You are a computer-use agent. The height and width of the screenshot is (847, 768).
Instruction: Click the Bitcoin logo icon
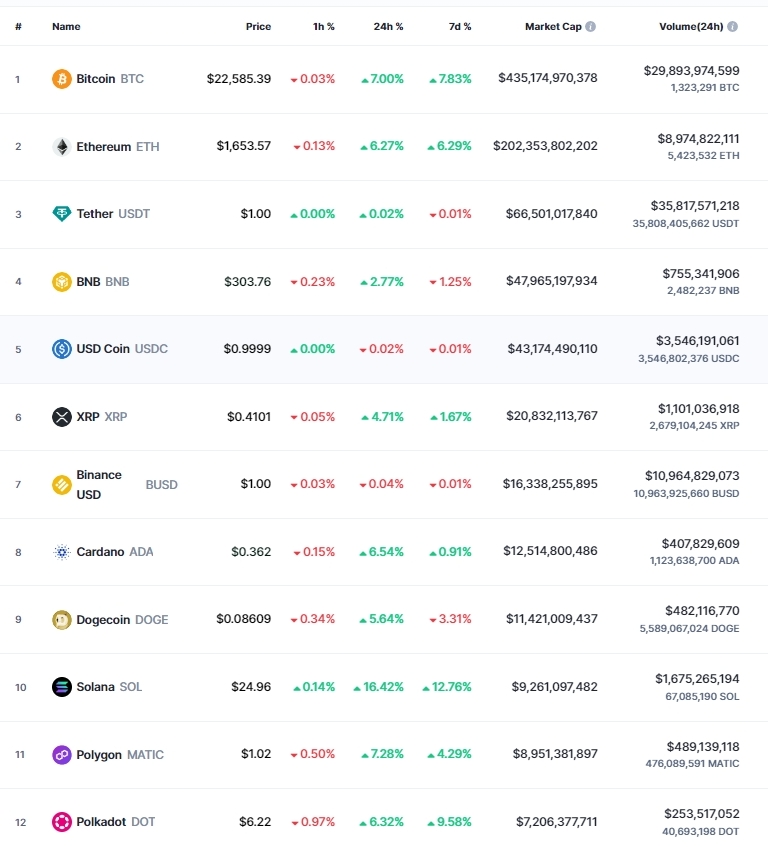62,79
